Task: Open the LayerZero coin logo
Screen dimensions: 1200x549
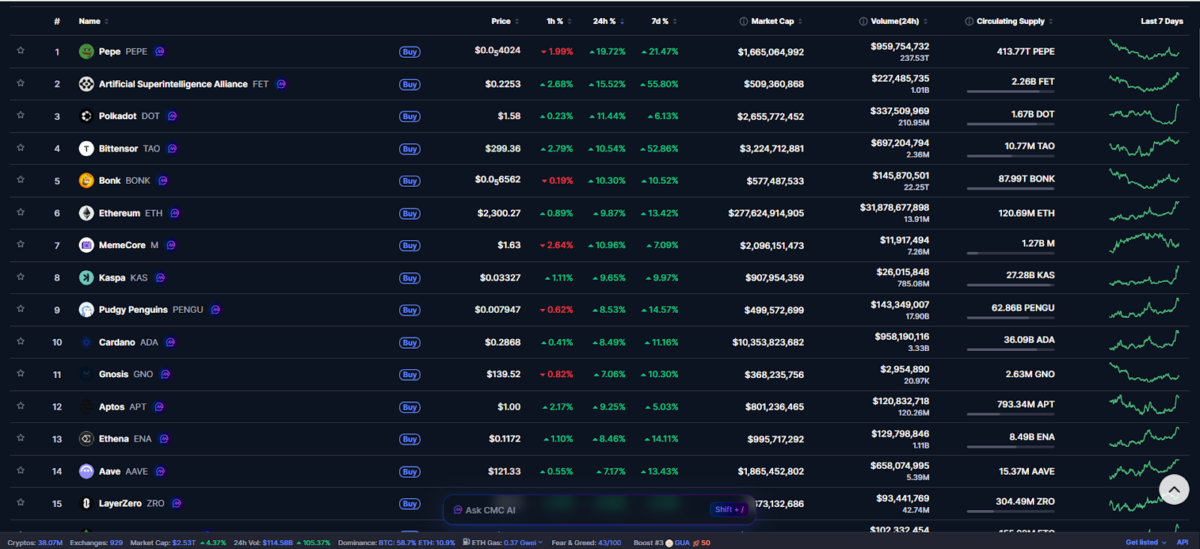Action: [86, 503]
